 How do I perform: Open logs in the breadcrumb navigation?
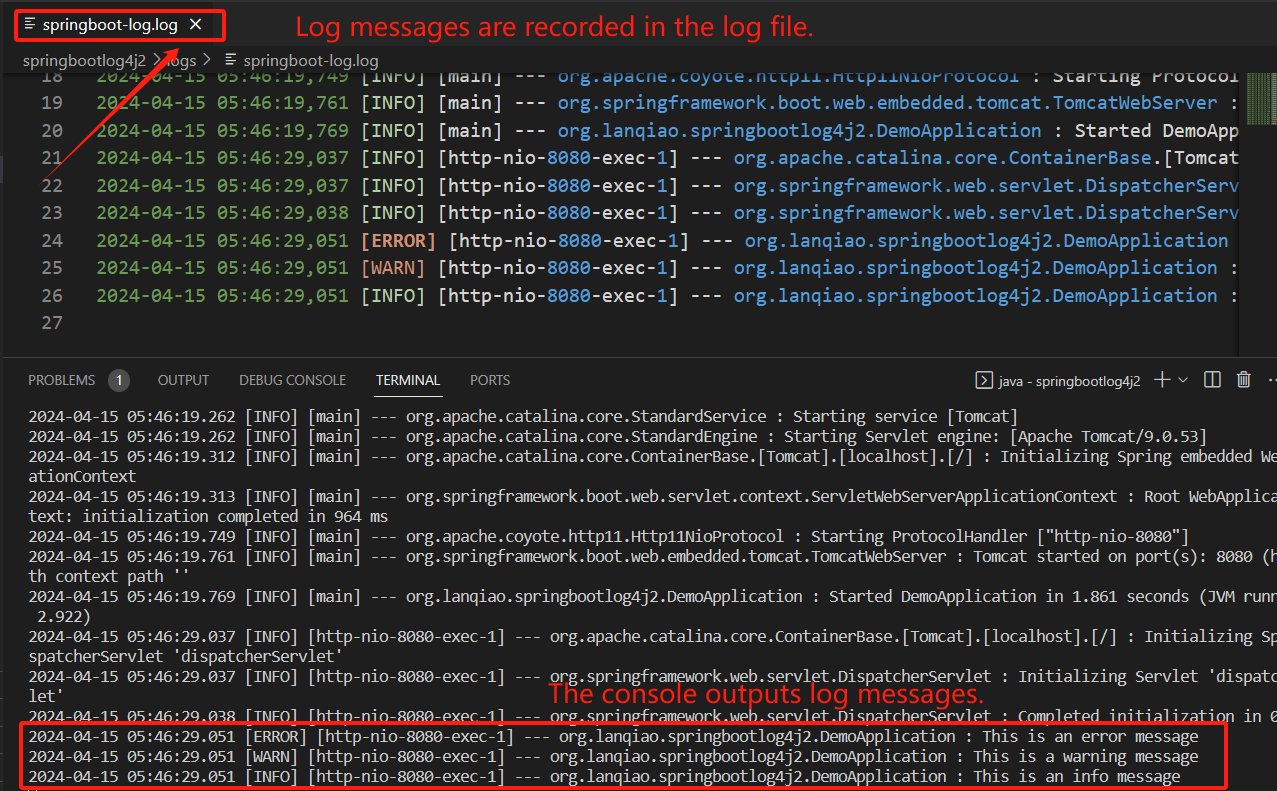click(x=180, y=60)
